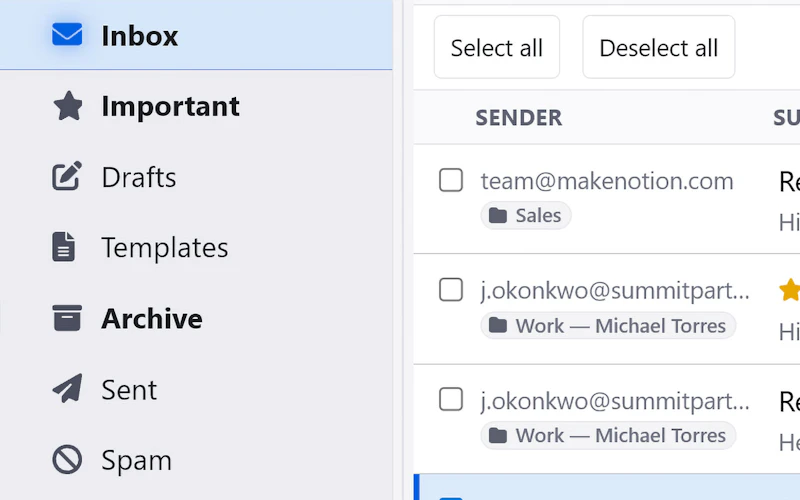Viewport: 800px width, 500px height.
Task: Click the Select all button
Action: pyautogui.click(x=497, y=47)
